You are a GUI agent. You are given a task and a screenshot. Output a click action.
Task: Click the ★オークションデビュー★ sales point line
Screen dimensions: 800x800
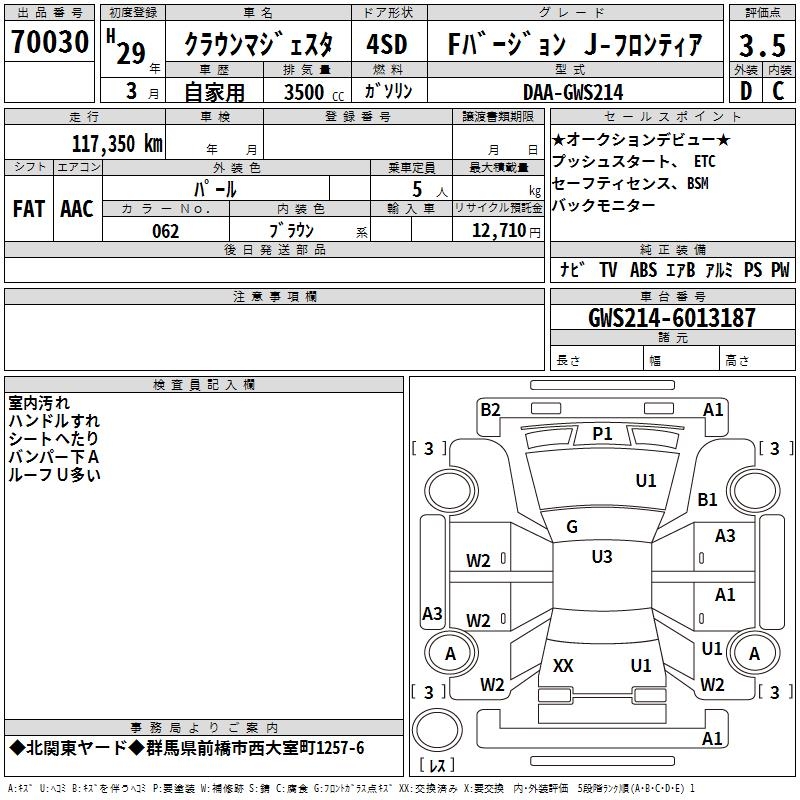pyautogui.click(x=641, y=139)
